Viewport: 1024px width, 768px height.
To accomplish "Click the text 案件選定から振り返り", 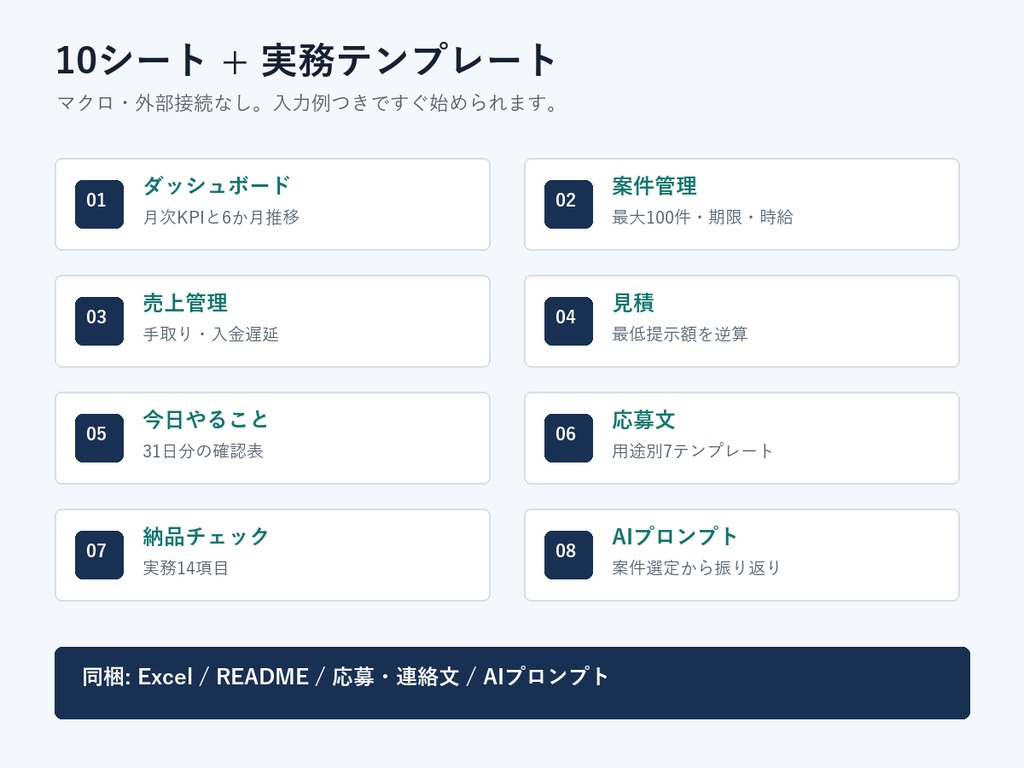I will point(696,568).
